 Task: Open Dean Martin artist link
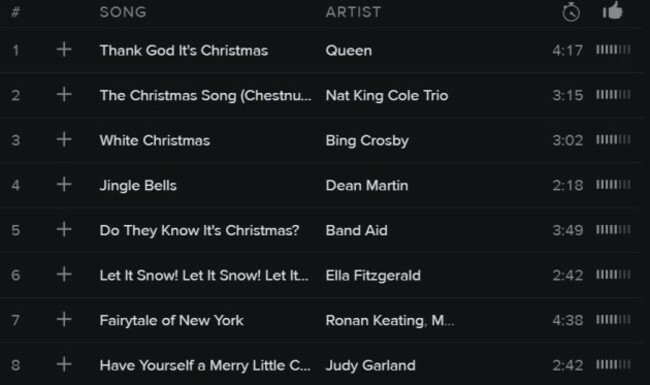point(367,185)
